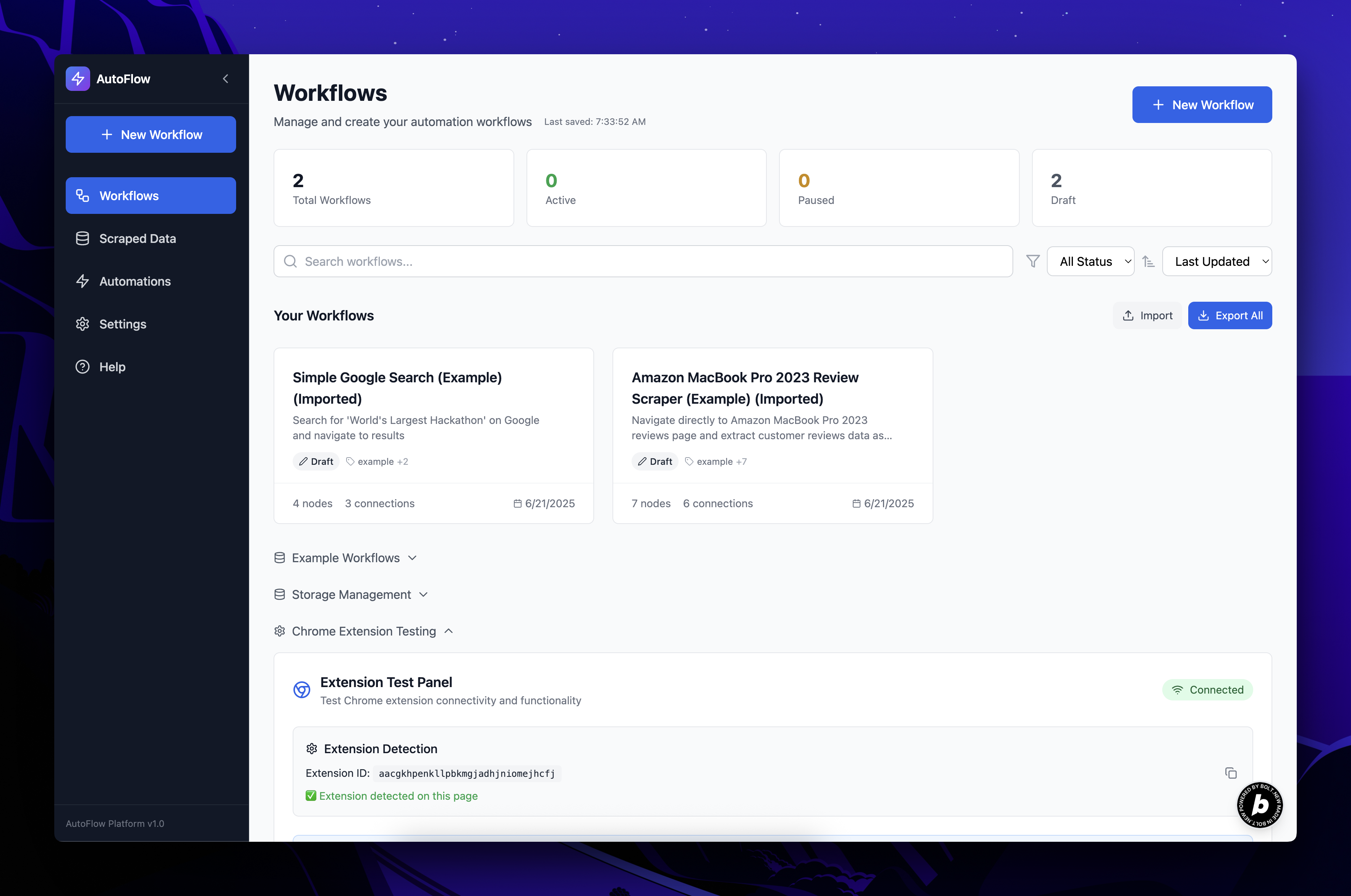Viewport: 1351px width, 896px height.
Task: Open Settings from the sidebar
Action: tap(122, 324)
